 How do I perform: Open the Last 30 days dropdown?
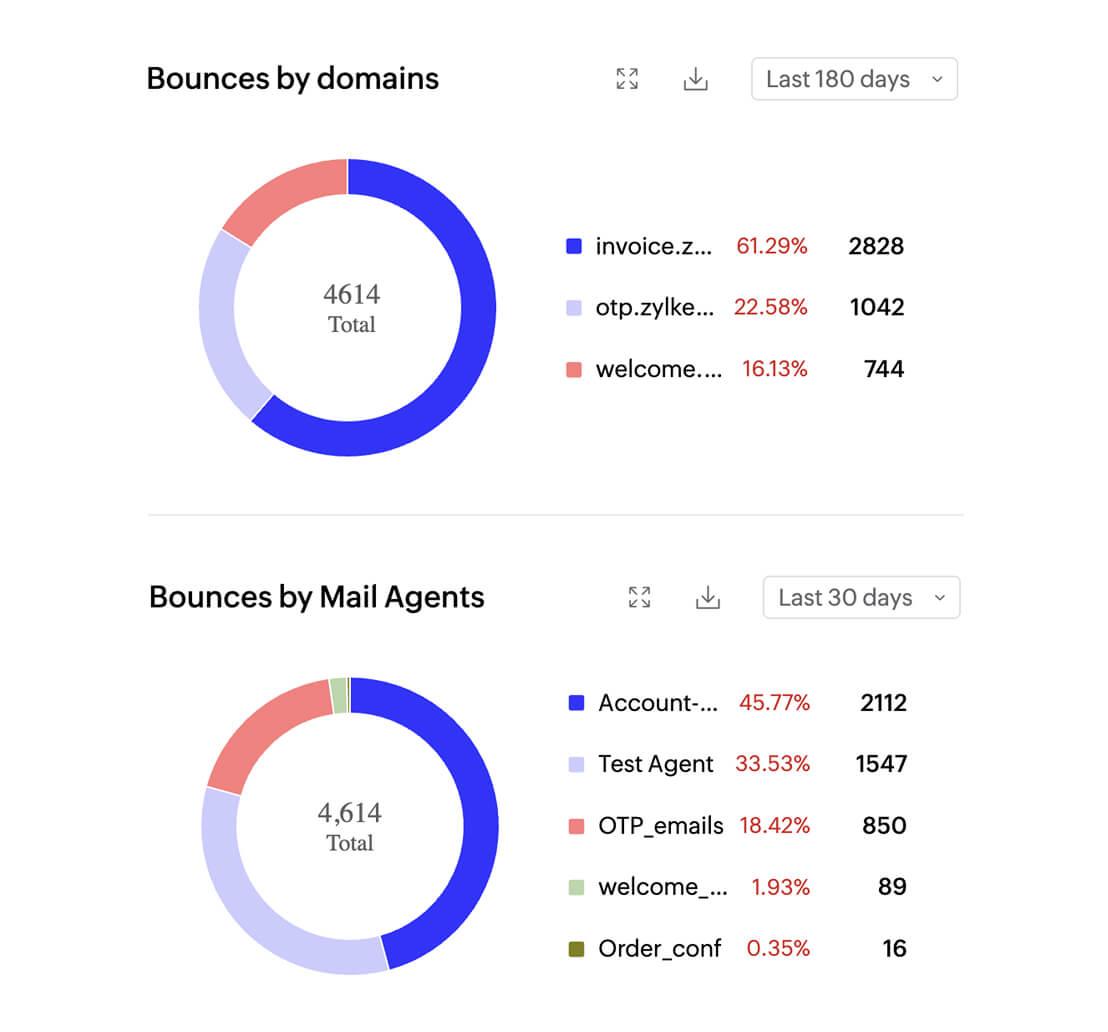point(861,597)
